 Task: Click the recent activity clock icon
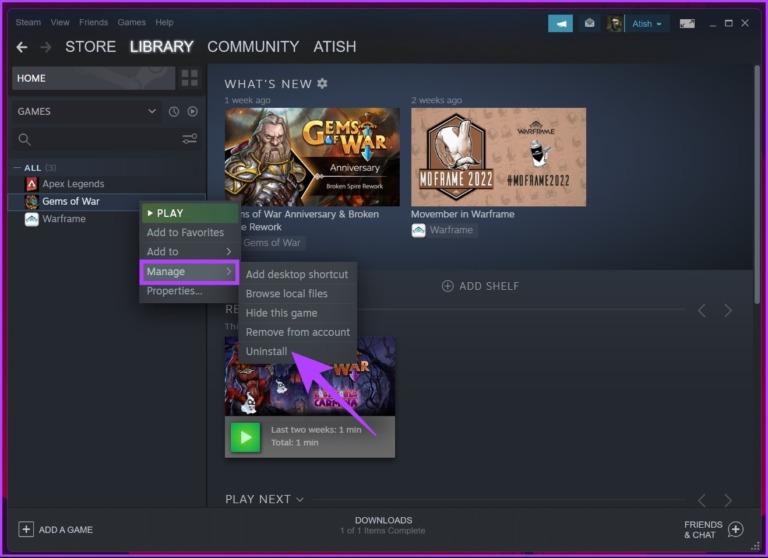[x=174, y=112]
